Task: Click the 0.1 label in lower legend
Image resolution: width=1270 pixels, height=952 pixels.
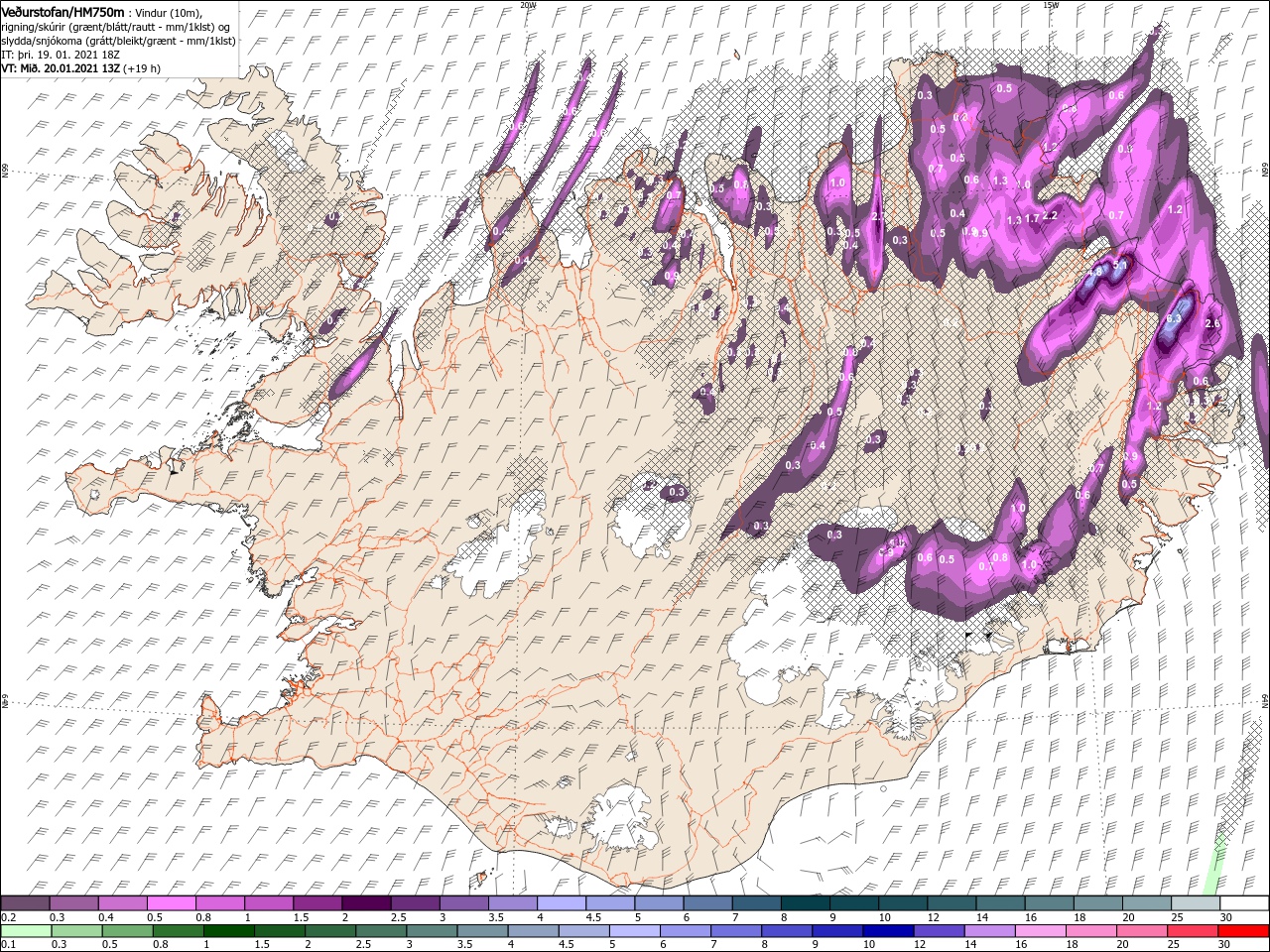Action: pyautogui.click(x=9, y=943)
